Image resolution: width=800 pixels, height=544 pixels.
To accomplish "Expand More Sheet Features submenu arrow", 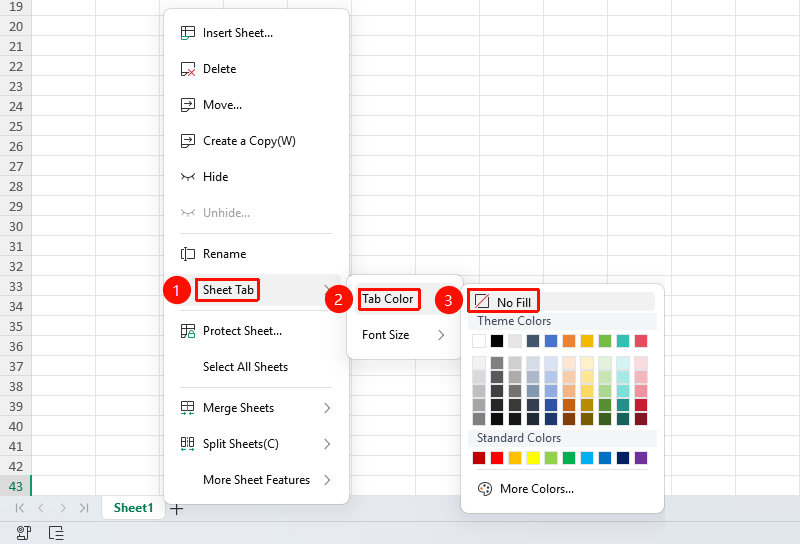I will (x=327, y=480).
